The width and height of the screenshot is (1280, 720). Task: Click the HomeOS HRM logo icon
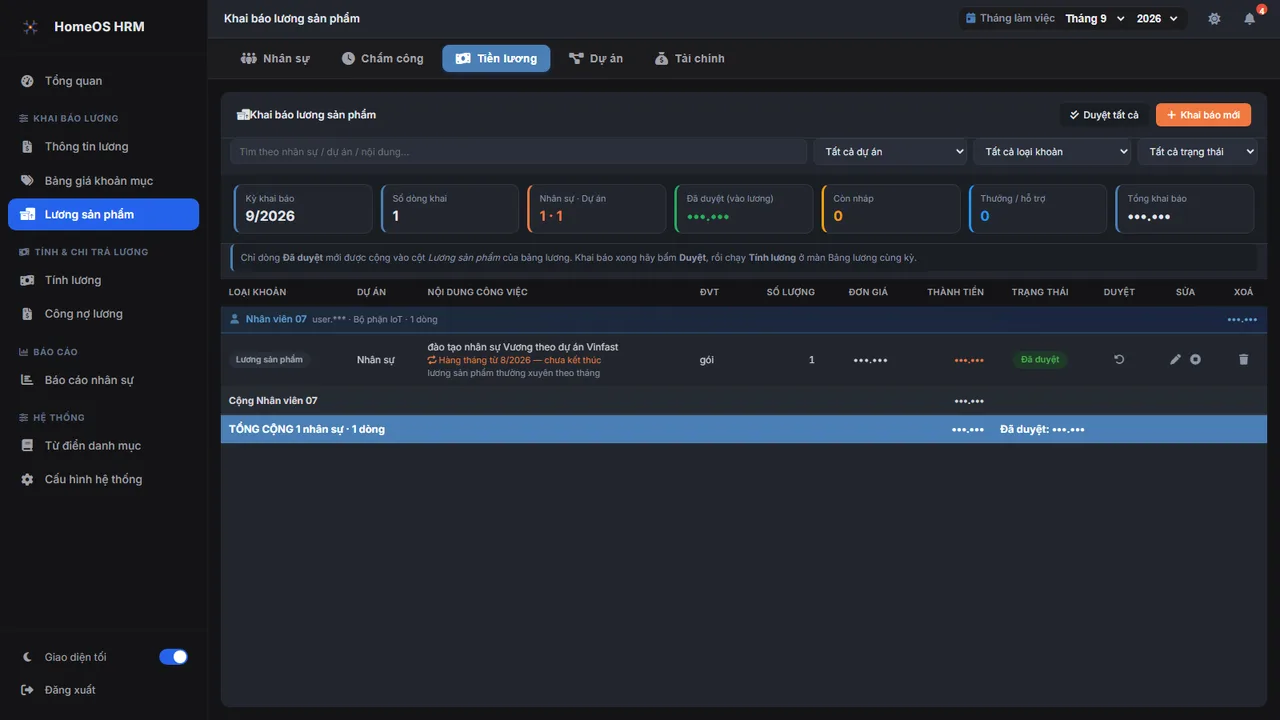31,27
